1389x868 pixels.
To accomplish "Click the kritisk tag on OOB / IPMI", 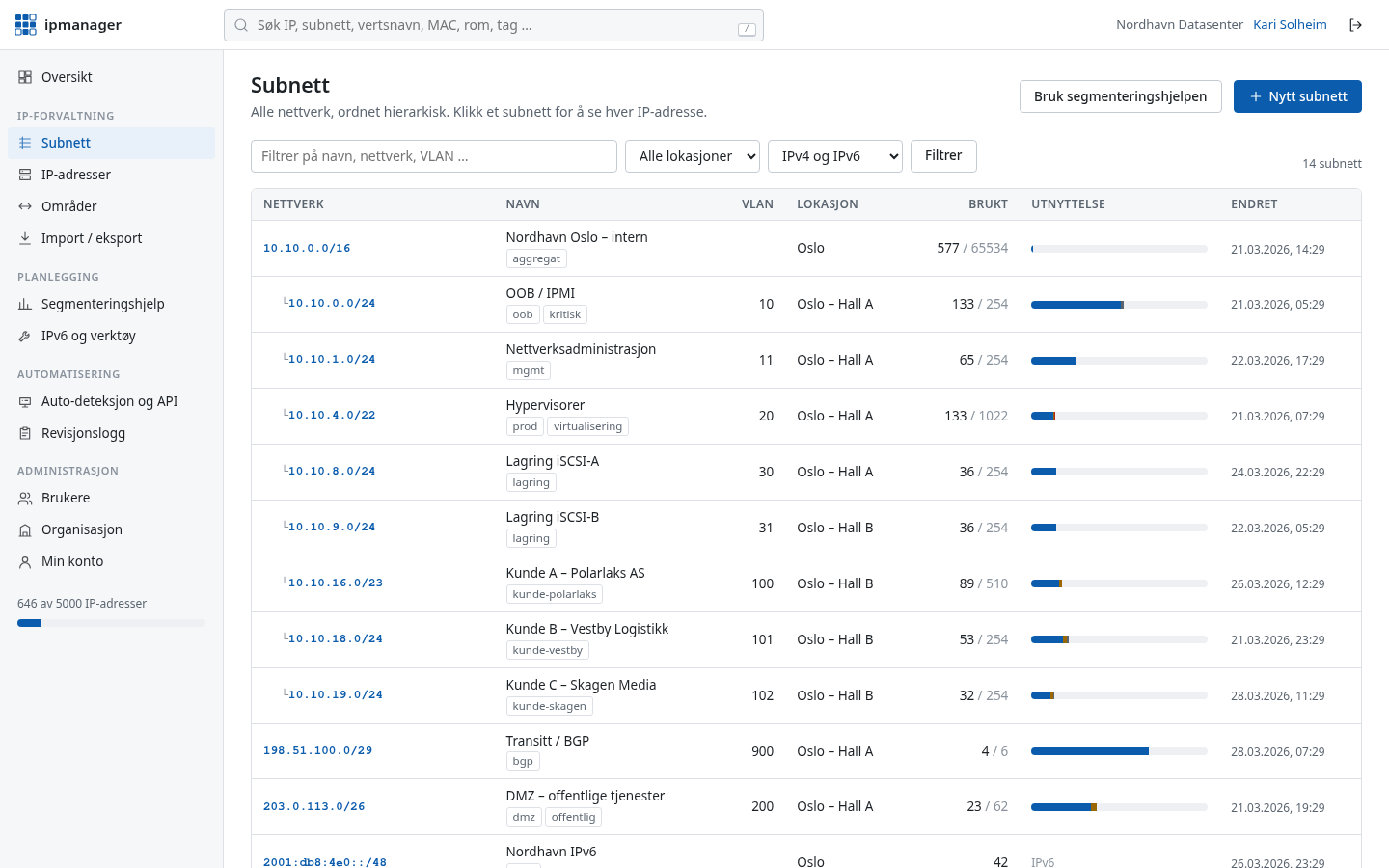I will (565, 314).
